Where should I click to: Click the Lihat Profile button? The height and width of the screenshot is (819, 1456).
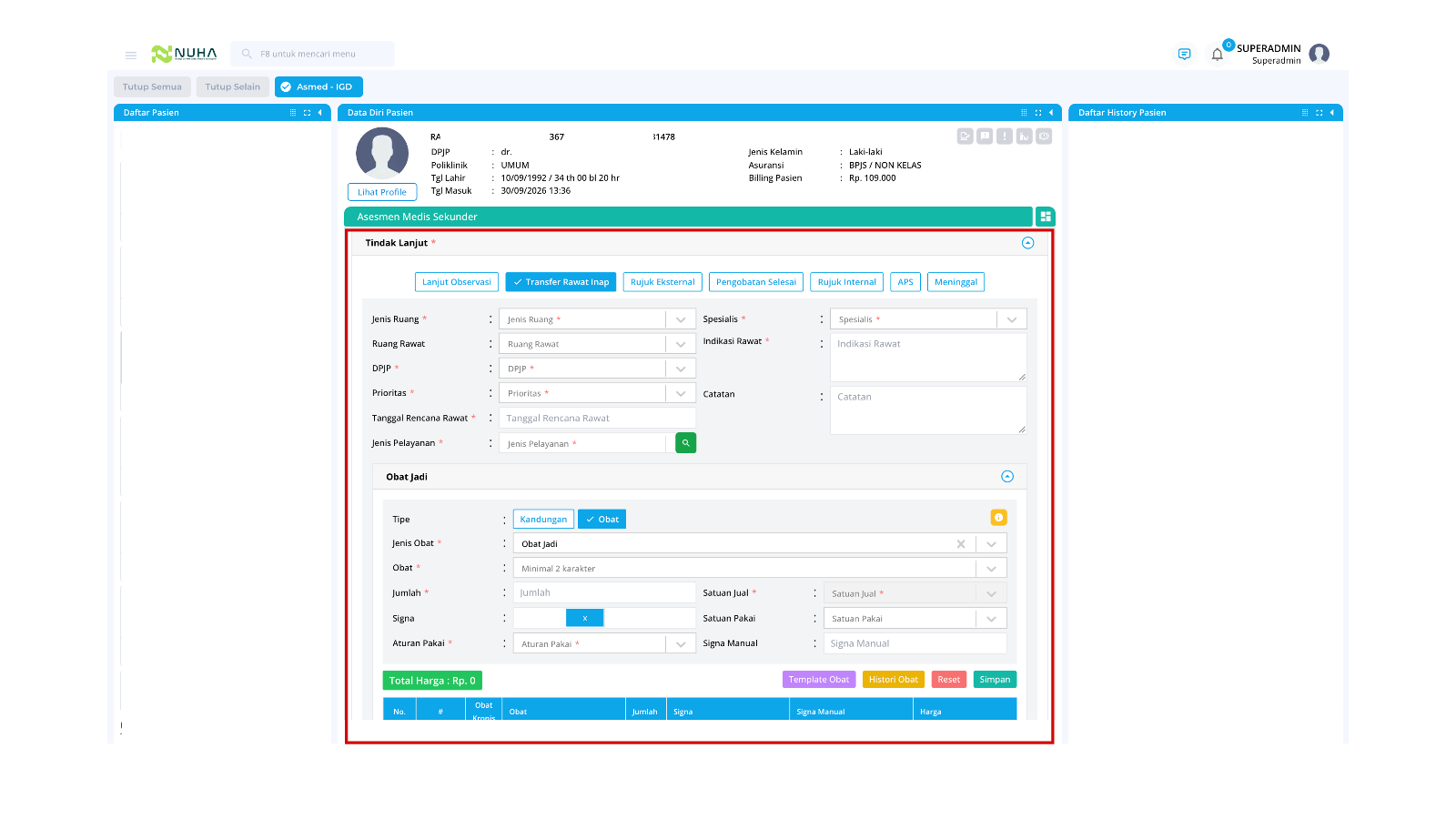point(382,192)
